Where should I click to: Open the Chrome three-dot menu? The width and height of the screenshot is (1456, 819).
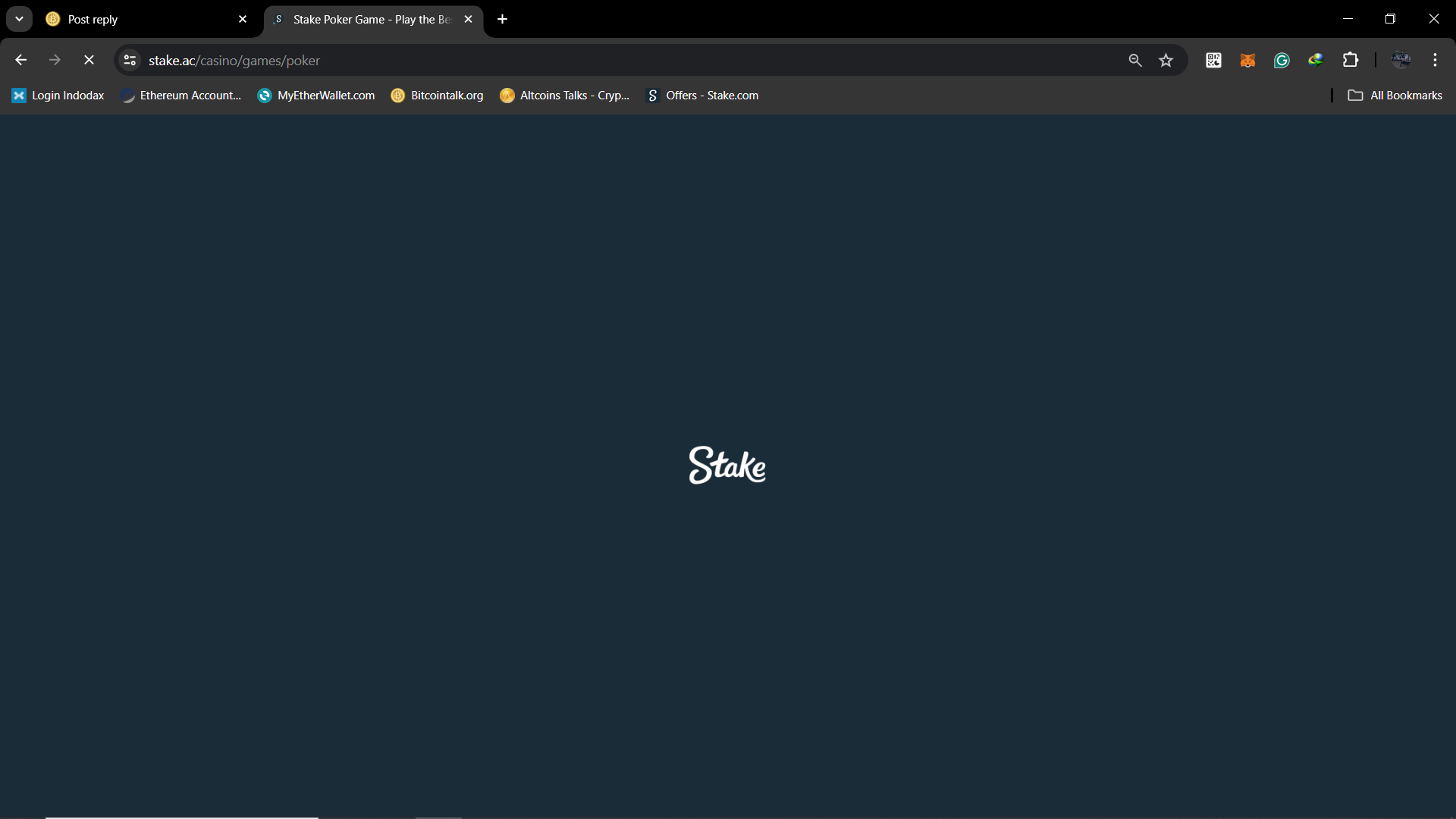pos(1435,60)
